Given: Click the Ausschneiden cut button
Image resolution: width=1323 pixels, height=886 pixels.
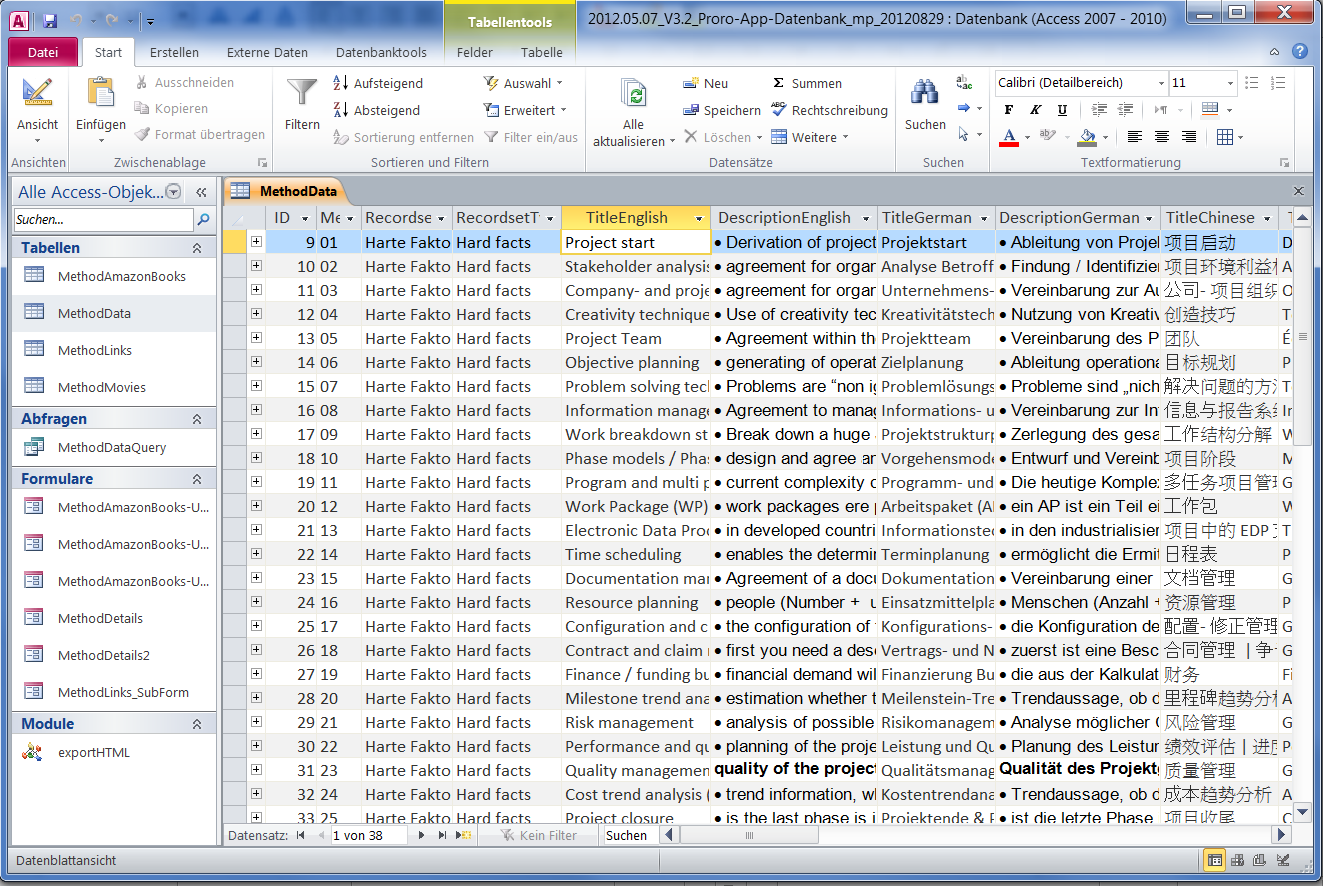Looking at the screenshot, I should point(184,82).
